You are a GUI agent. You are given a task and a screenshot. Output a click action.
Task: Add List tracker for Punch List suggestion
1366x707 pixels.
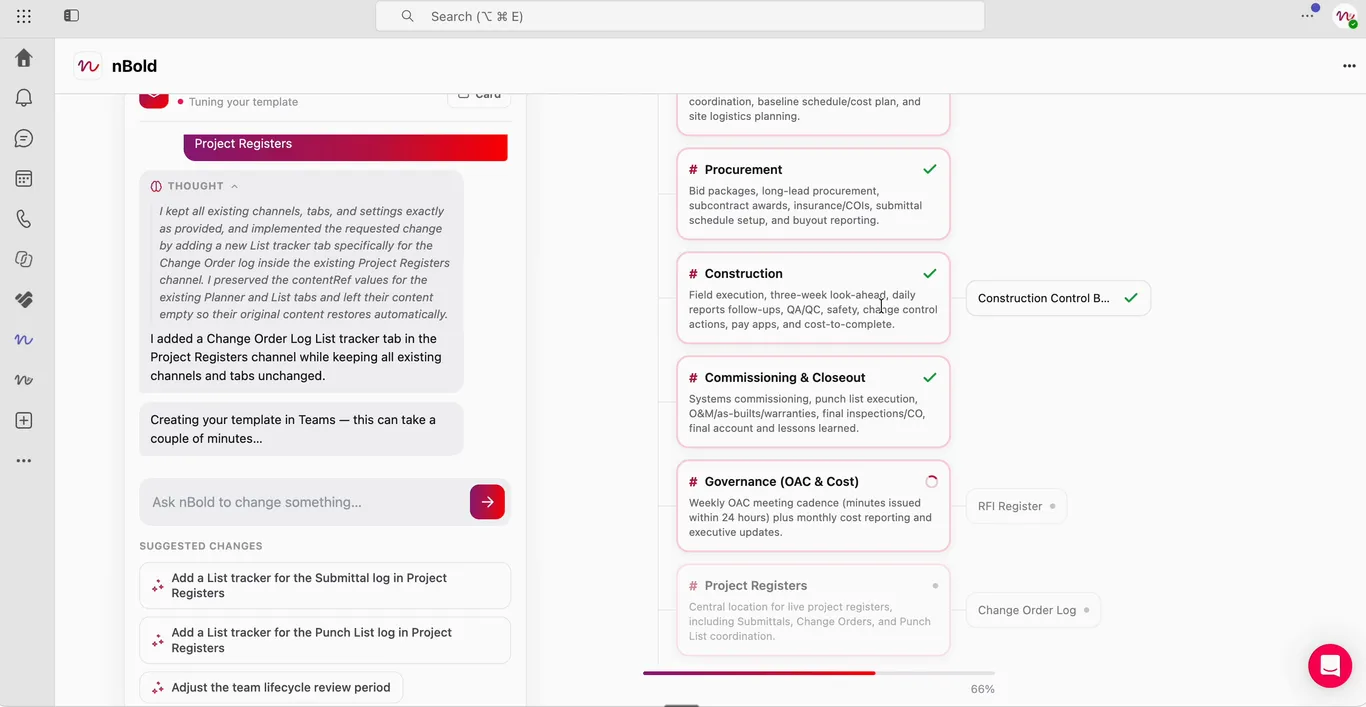tap(325, 640)
